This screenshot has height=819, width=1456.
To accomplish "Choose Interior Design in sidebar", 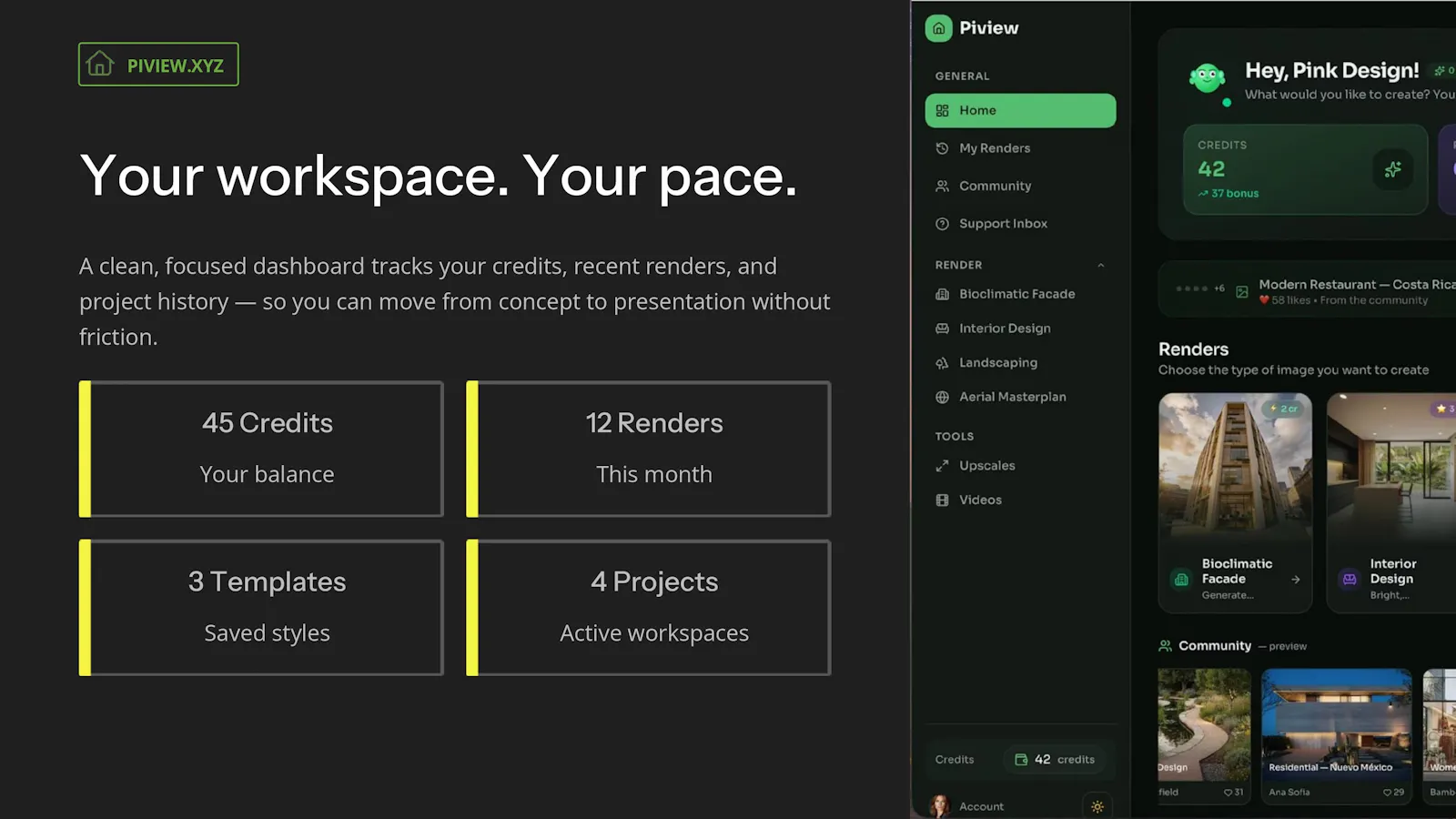I will 1020,329.
